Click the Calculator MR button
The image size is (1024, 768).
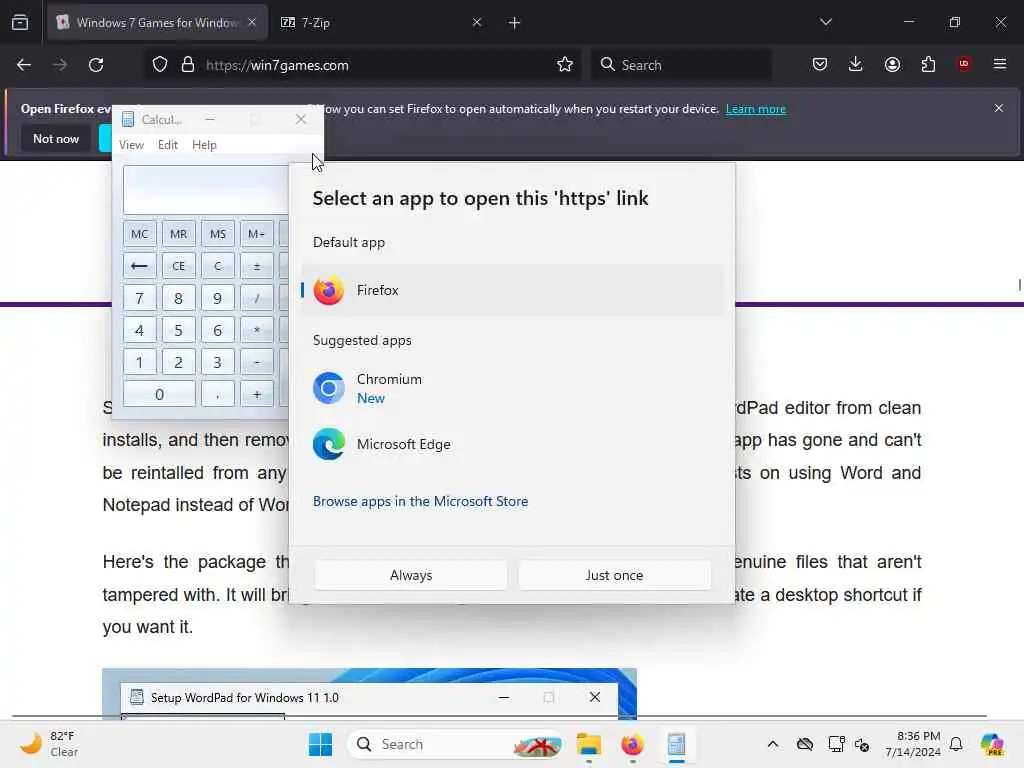point(178,234)
